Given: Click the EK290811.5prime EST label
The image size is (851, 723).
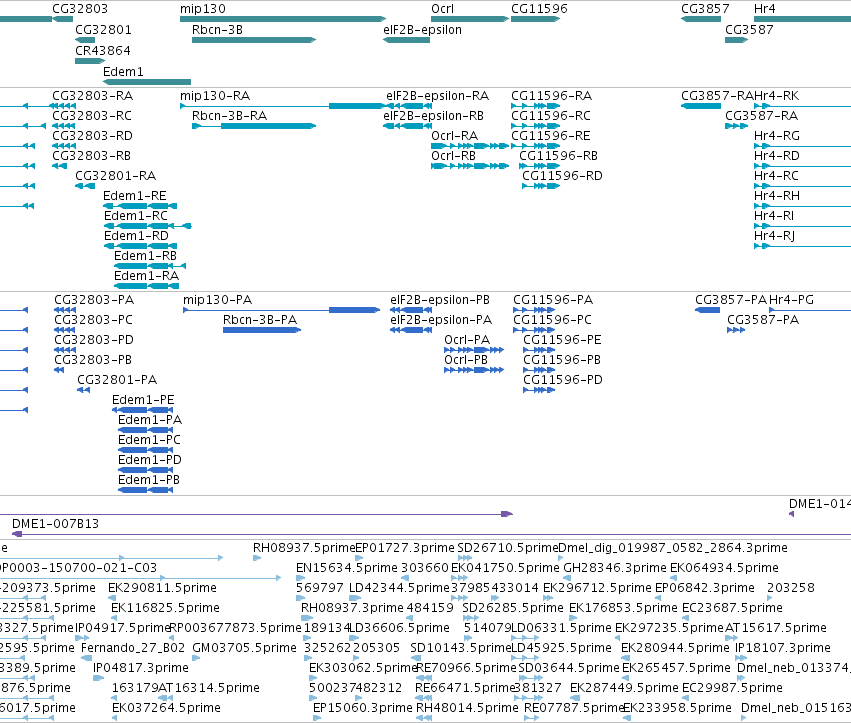Looking at the screenshot, I should pos(162,588).
